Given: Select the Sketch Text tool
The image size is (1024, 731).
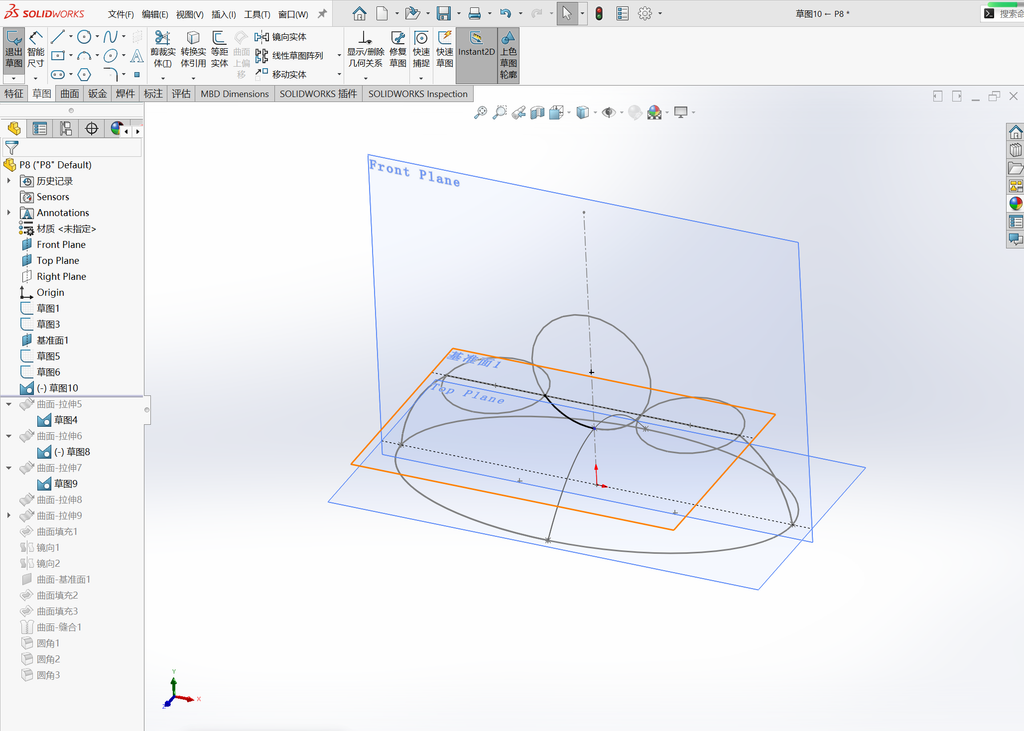Looking at the screenshot, I should pyautogui.click(x=136, y=56).
